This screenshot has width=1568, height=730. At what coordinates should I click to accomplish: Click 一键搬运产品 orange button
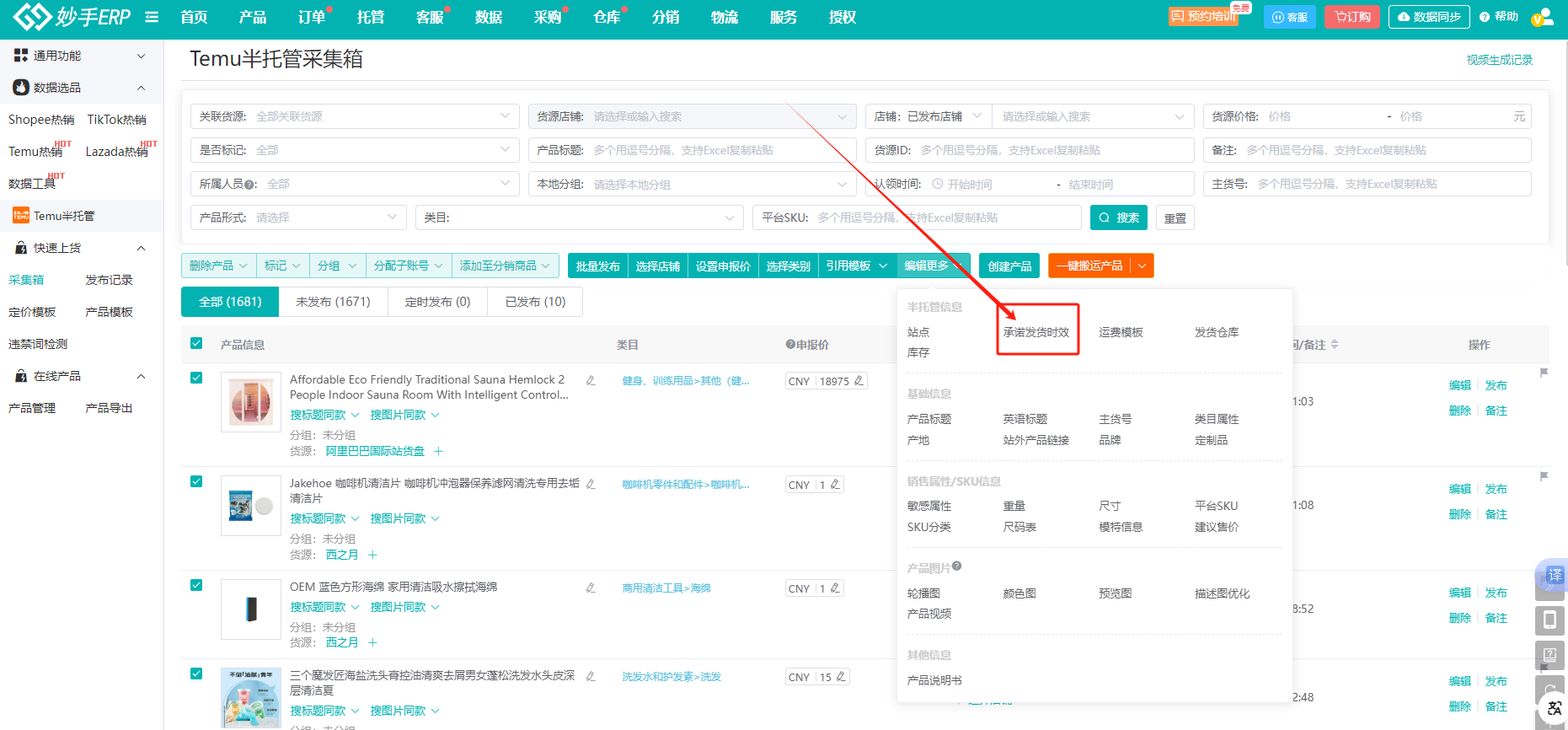pos(1089,266)
